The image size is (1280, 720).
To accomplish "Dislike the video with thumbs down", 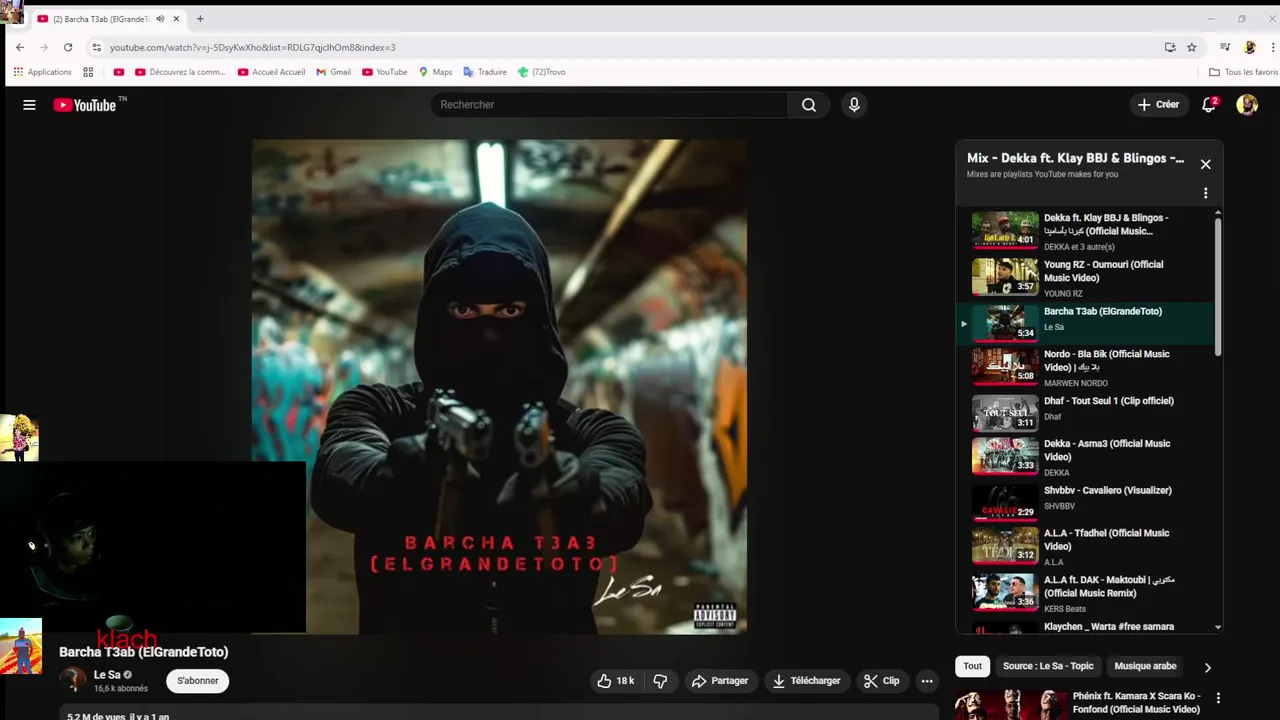I will (x=660, y=681).
